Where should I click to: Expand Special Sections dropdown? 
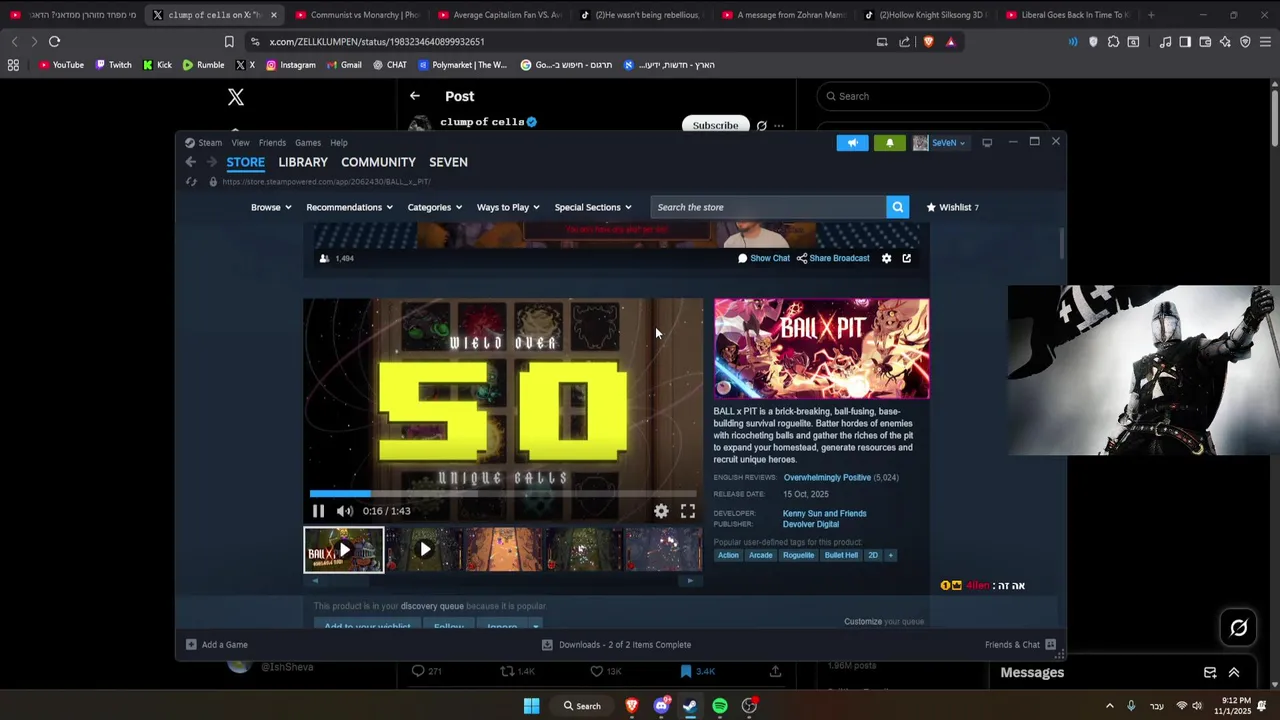click(593, 207)
